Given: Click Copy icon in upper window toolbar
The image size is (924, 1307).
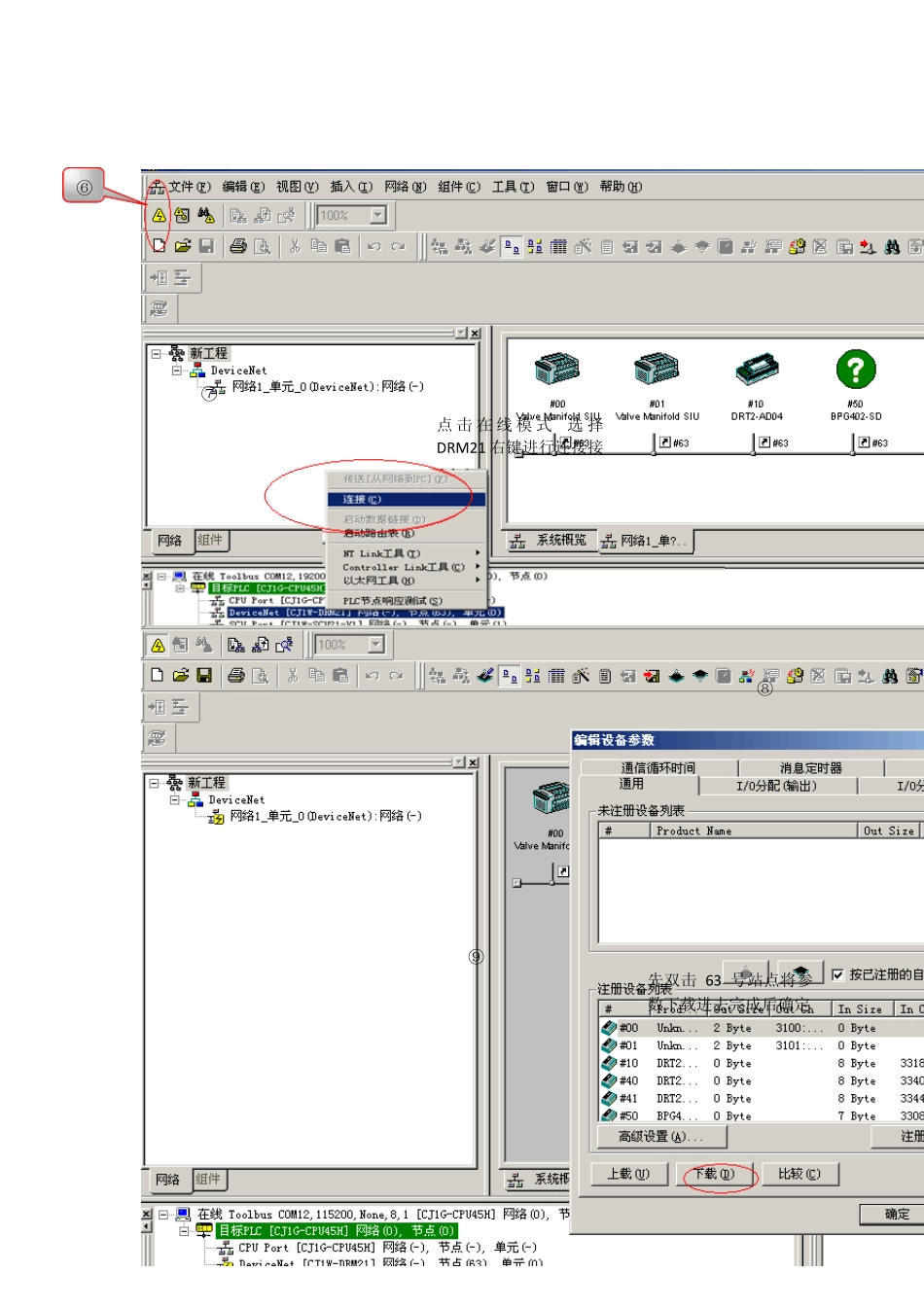Looking at the screenshot, I should 318,246.
